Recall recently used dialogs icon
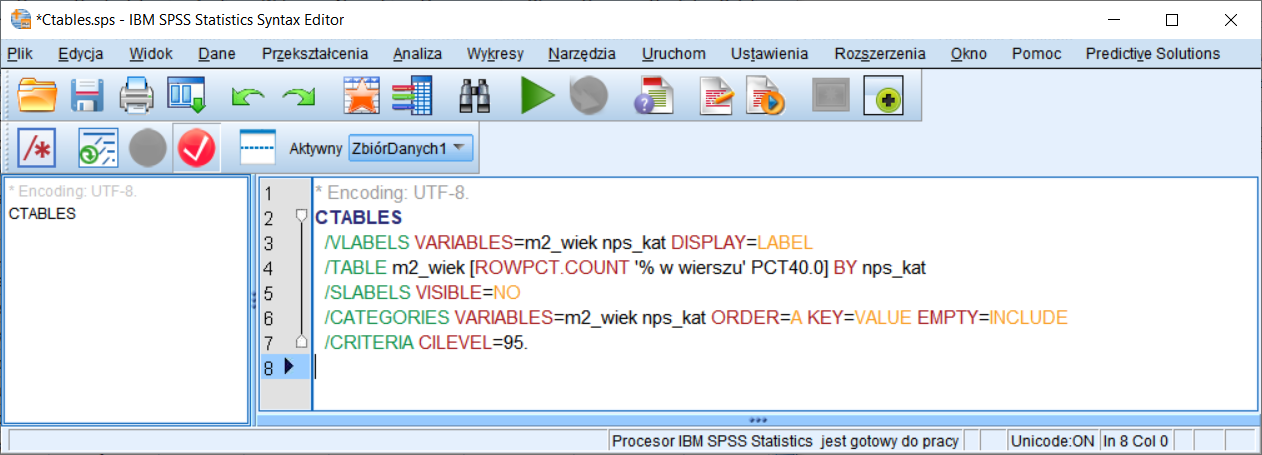Image resolution: width=1262 pixels, height=455 pixels. point(186,97)
